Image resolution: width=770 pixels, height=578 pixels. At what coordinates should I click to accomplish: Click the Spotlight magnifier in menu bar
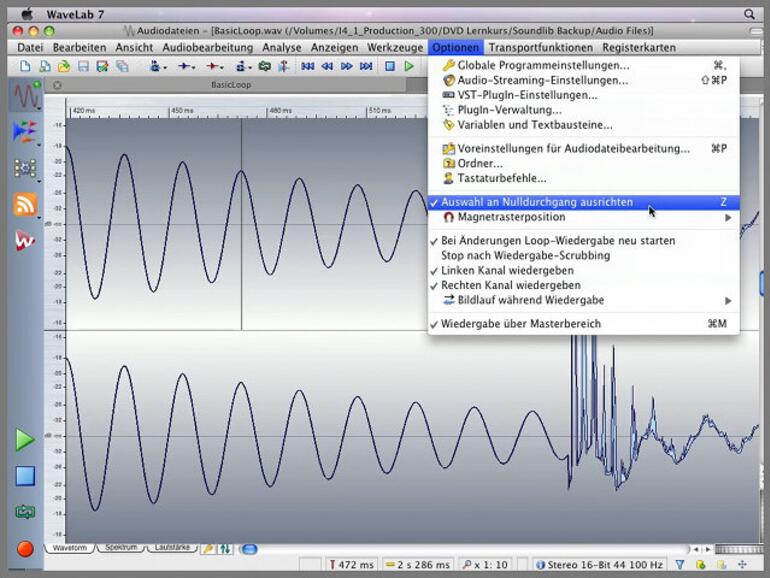pos(749,15)
